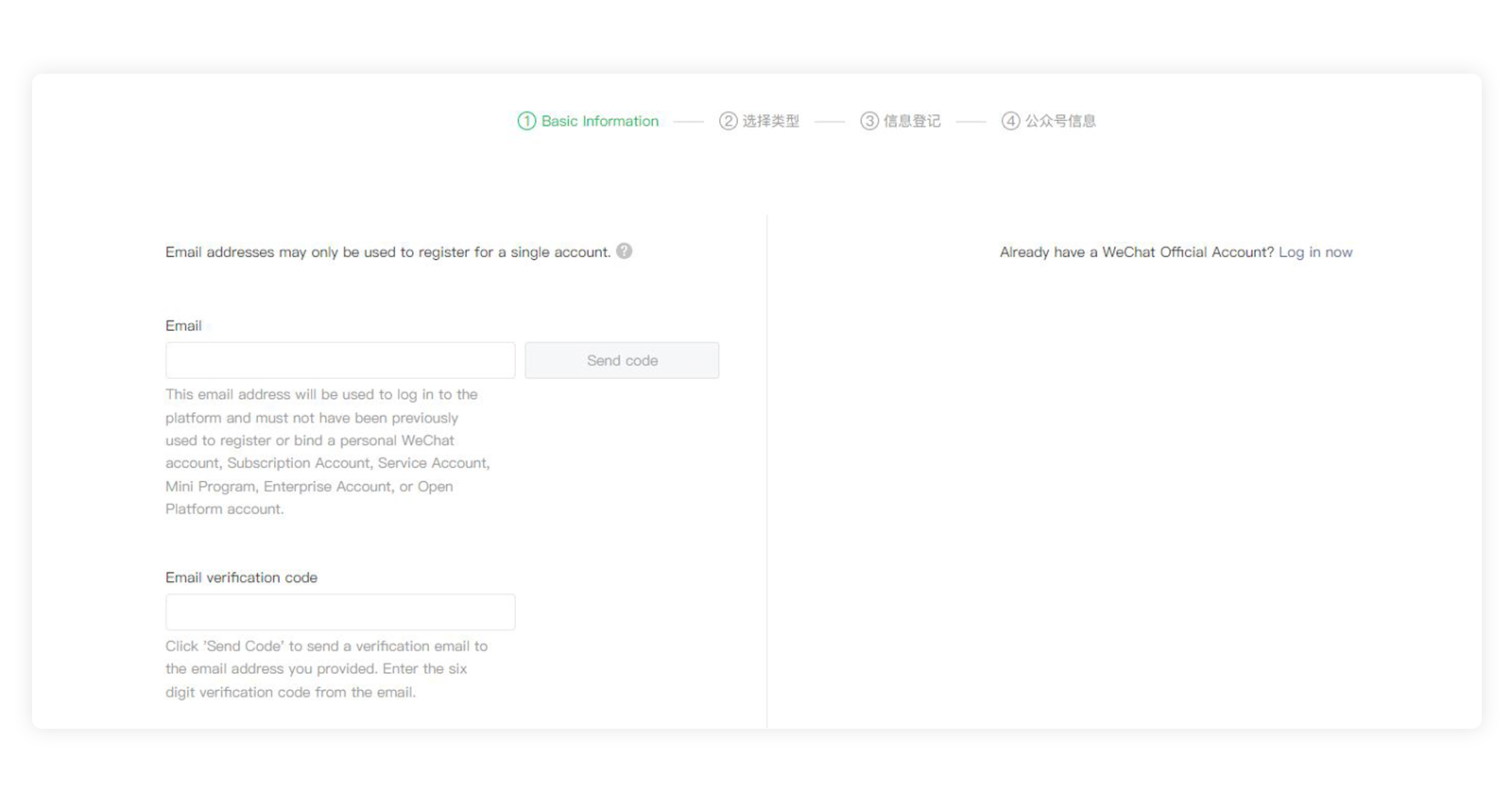Screen dimensions: 1512x793
Task: Click into the Email input field
Action: [340, 360]
